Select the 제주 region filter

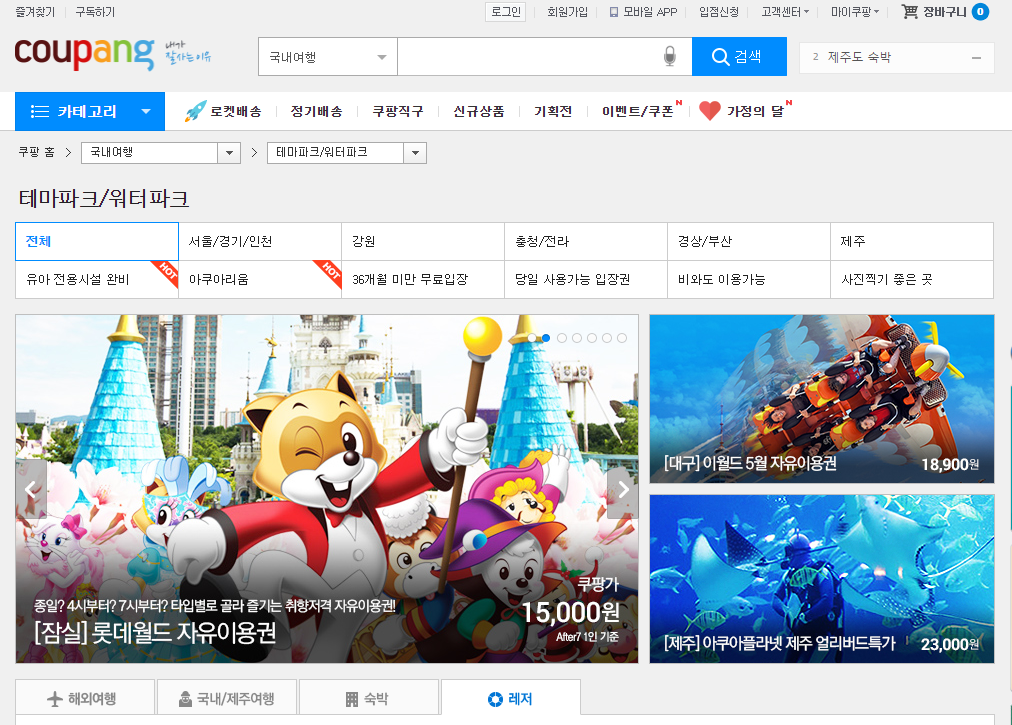[x=912, y=241]
